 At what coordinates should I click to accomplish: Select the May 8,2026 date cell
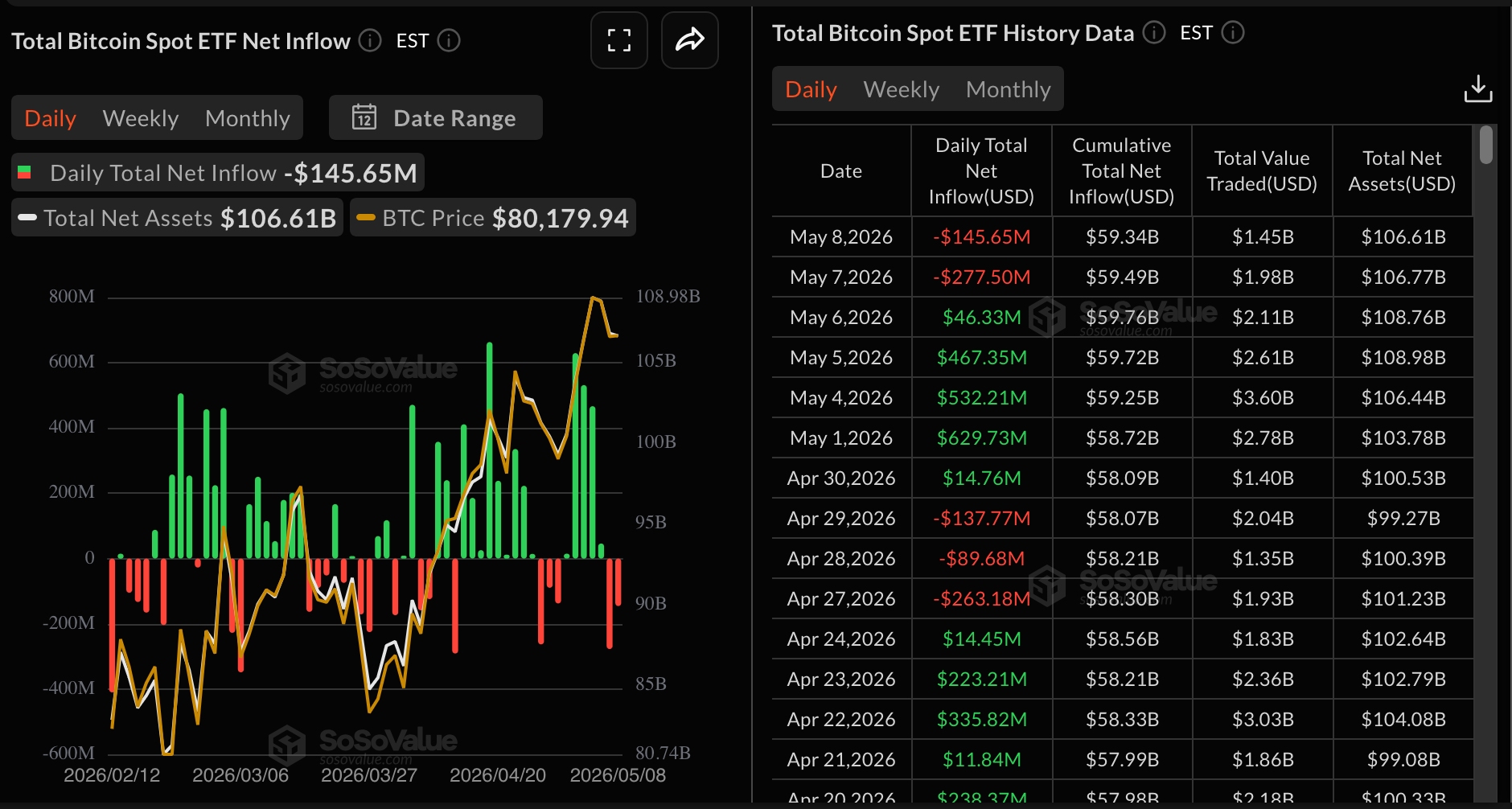[x=841, y=236]
